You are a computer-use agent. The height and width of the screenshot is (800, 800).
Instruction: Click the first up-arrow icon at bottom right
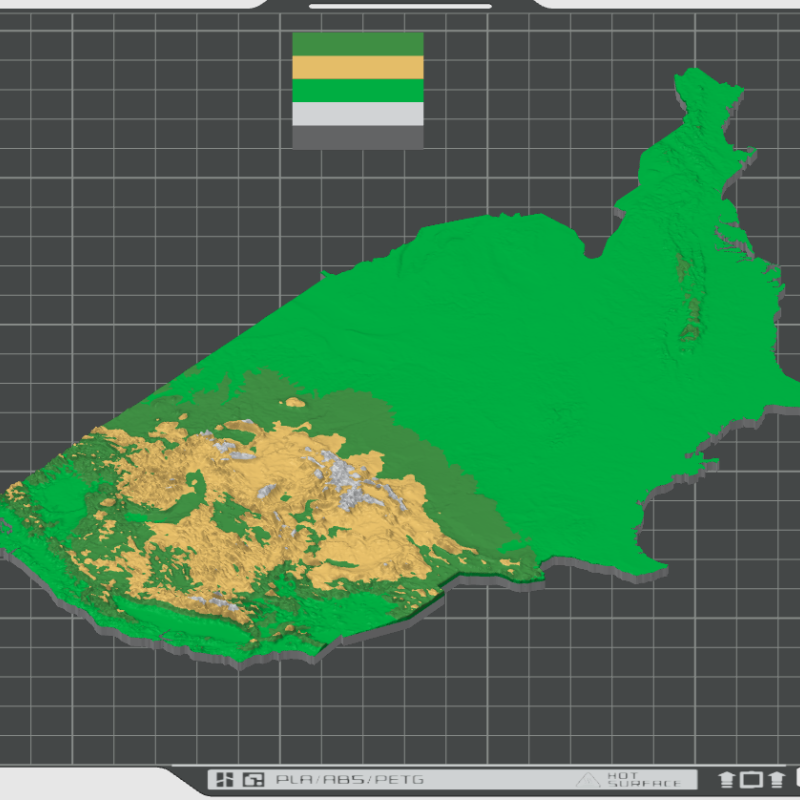(727, 779)
